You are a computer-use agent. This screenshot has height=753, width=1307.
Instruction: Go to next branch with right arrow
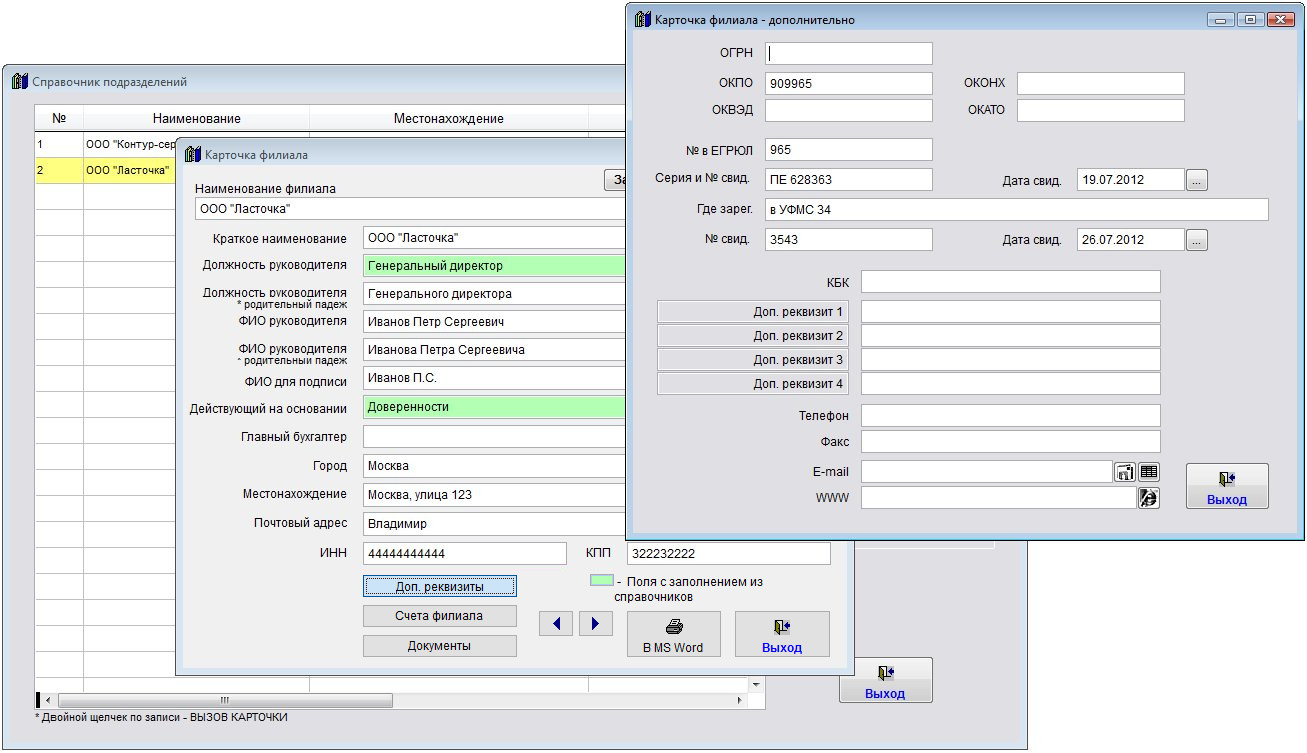point(595,624)
